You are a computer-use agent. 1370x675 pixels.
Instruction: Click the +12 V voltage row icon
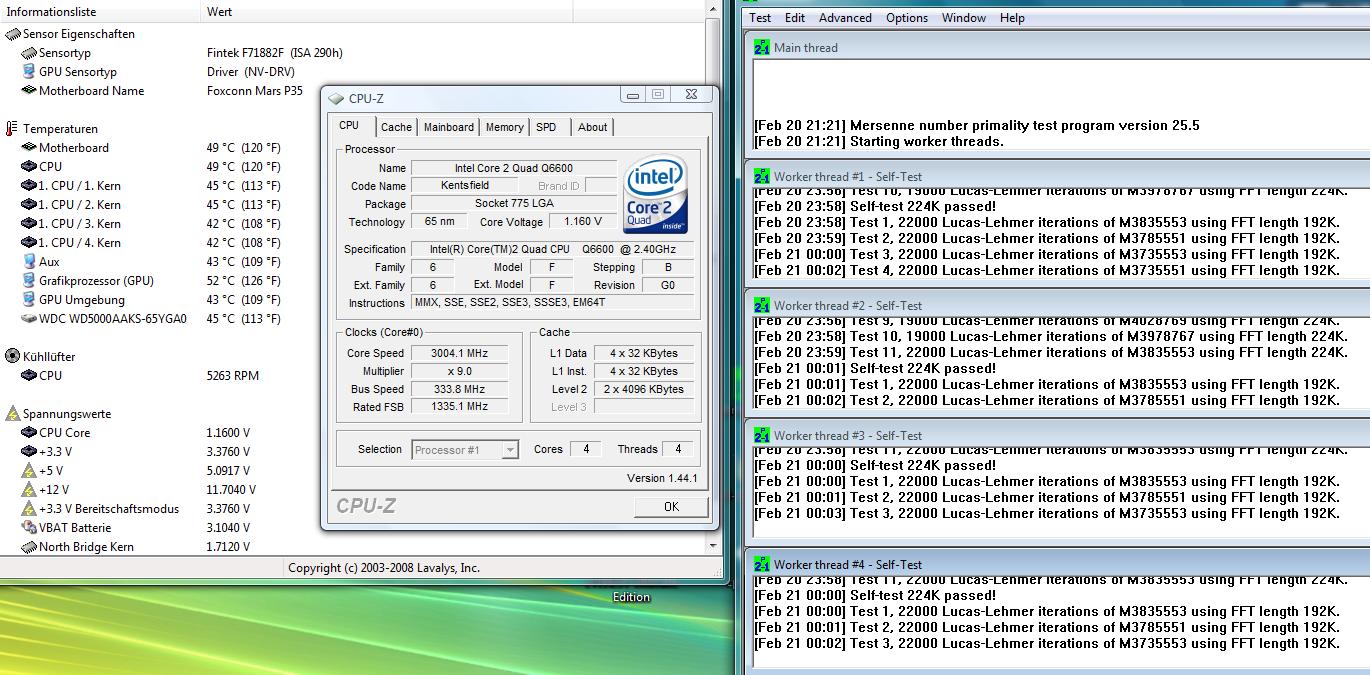pyautogui.click(x=29, y=490)
